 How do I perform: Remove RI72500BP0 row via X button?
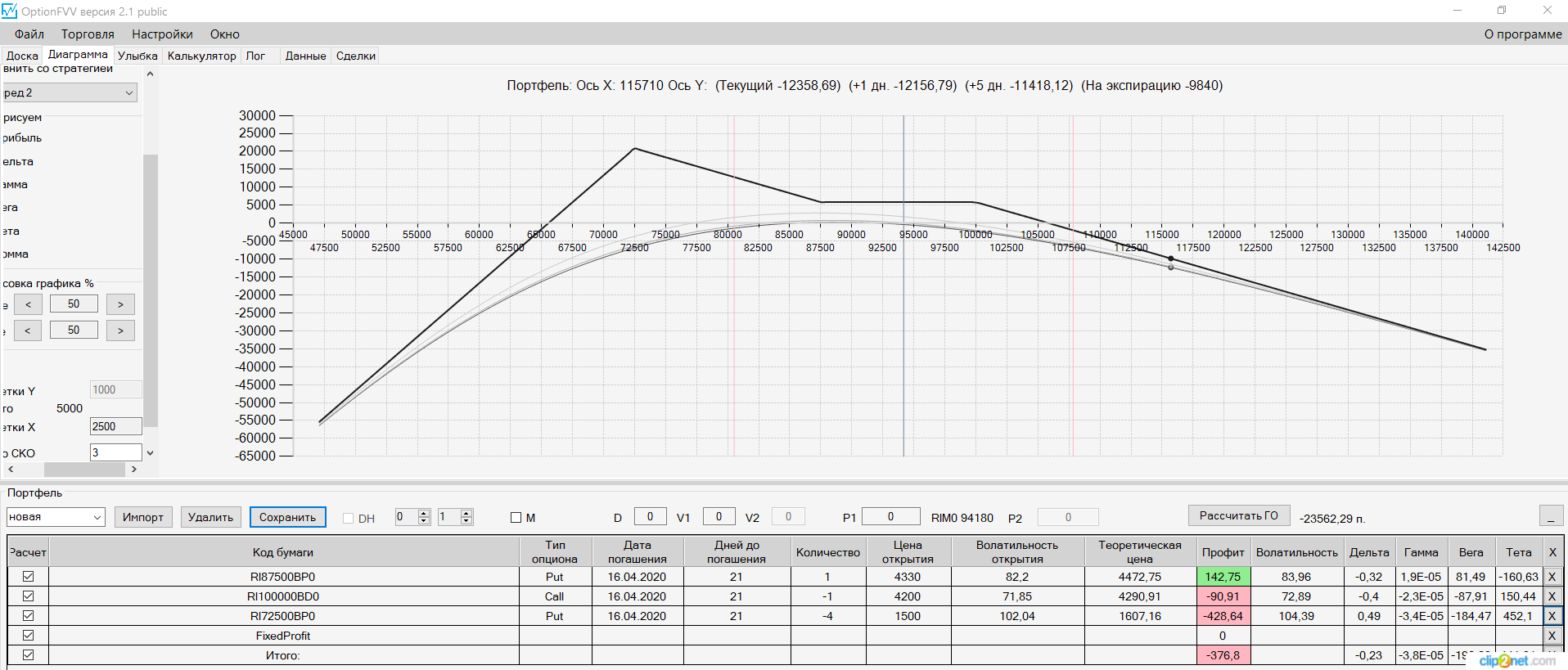(x=1552, y=616)
